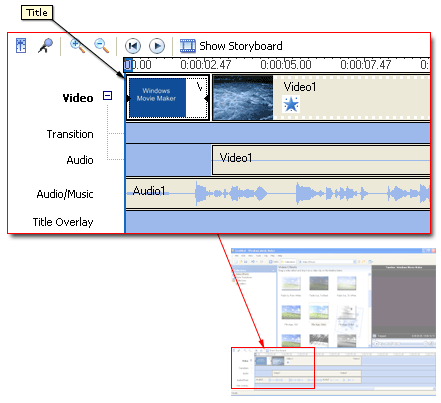Click the bold Video track label
Image resolution: width=441 pixels, height=403 pixels.
(78, 98)
